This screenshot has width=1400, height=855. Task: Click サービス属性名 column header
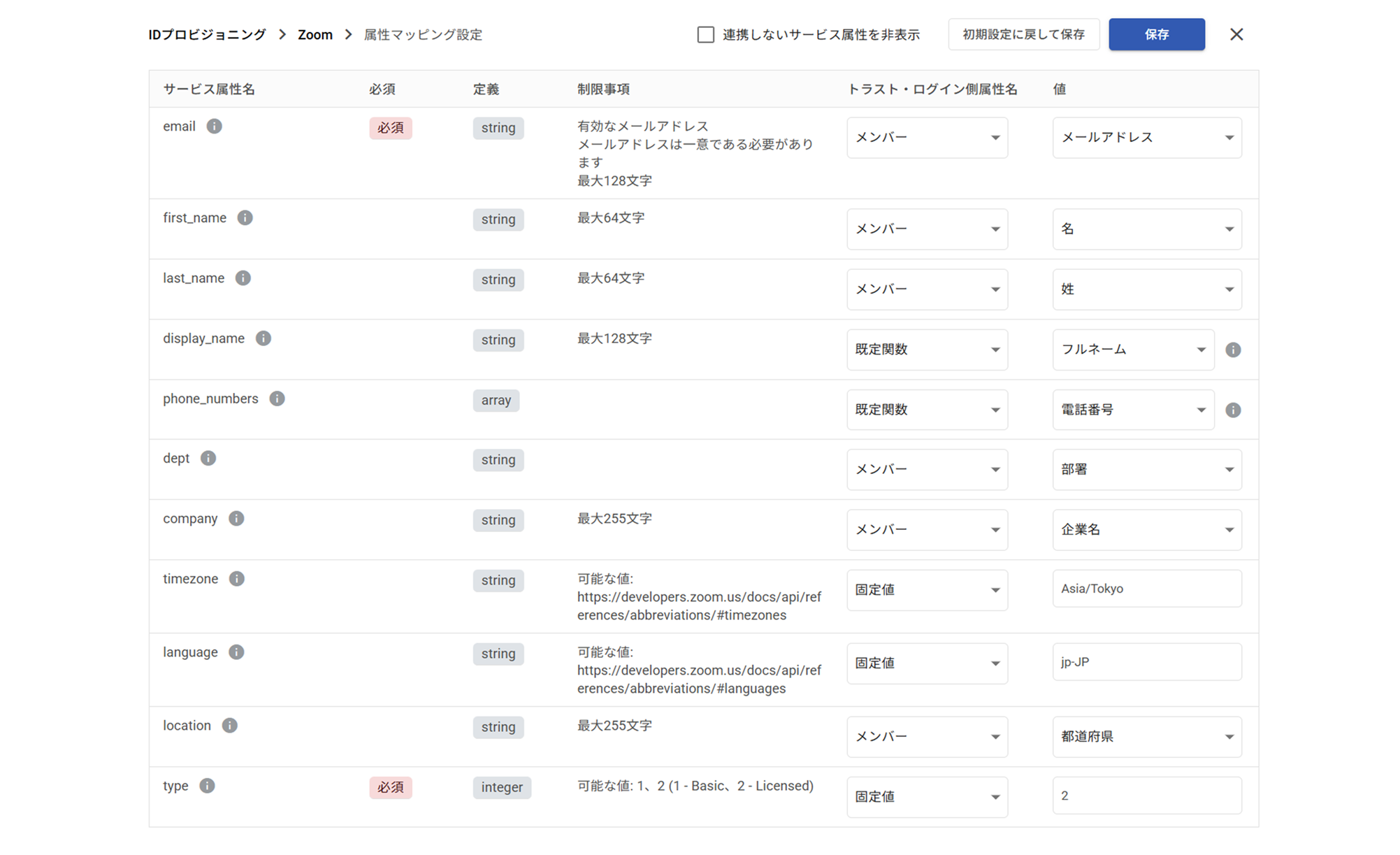(x=209, y=89)
